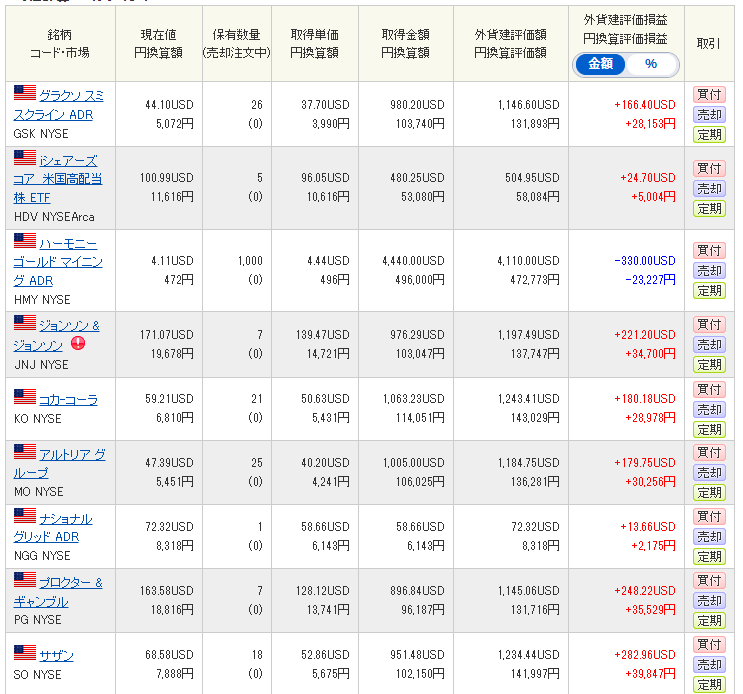Click US flag icon in NGG row

point(25,516)
